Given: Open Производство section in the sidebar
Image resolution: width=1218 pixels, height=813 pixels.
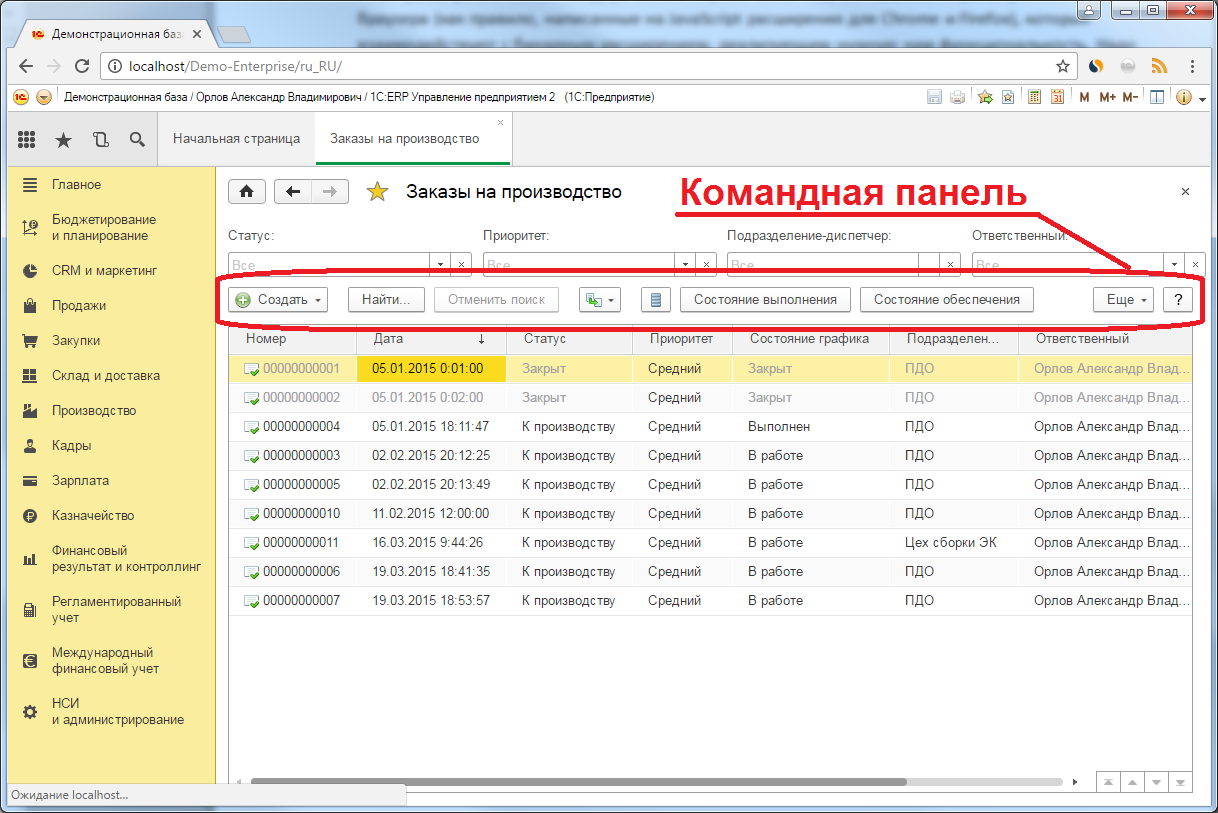Looking at the screenshot, I should pyautogui.click(x=93, y=411).
